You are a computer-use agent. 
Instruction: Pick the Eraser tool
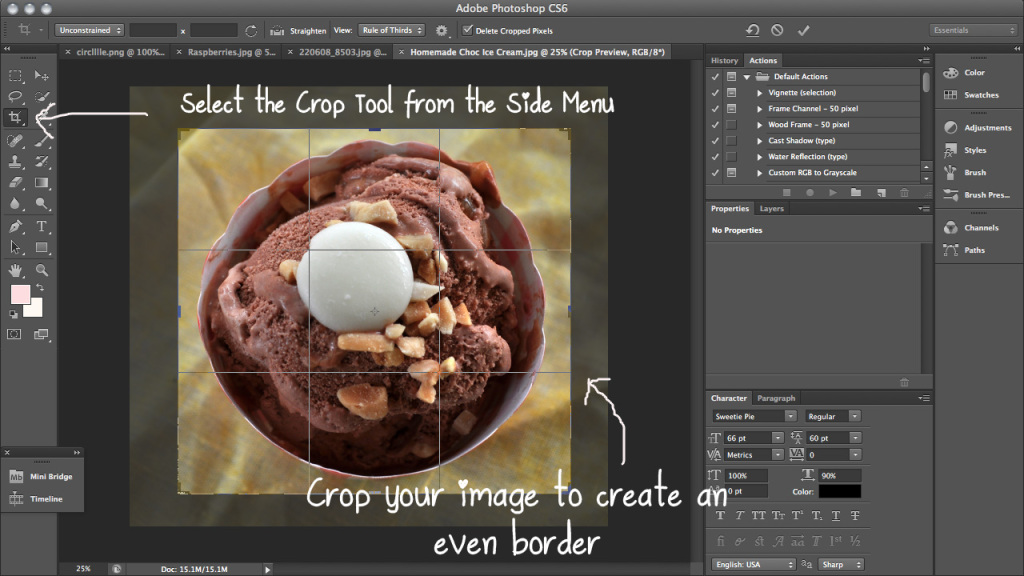pos(16,183)
